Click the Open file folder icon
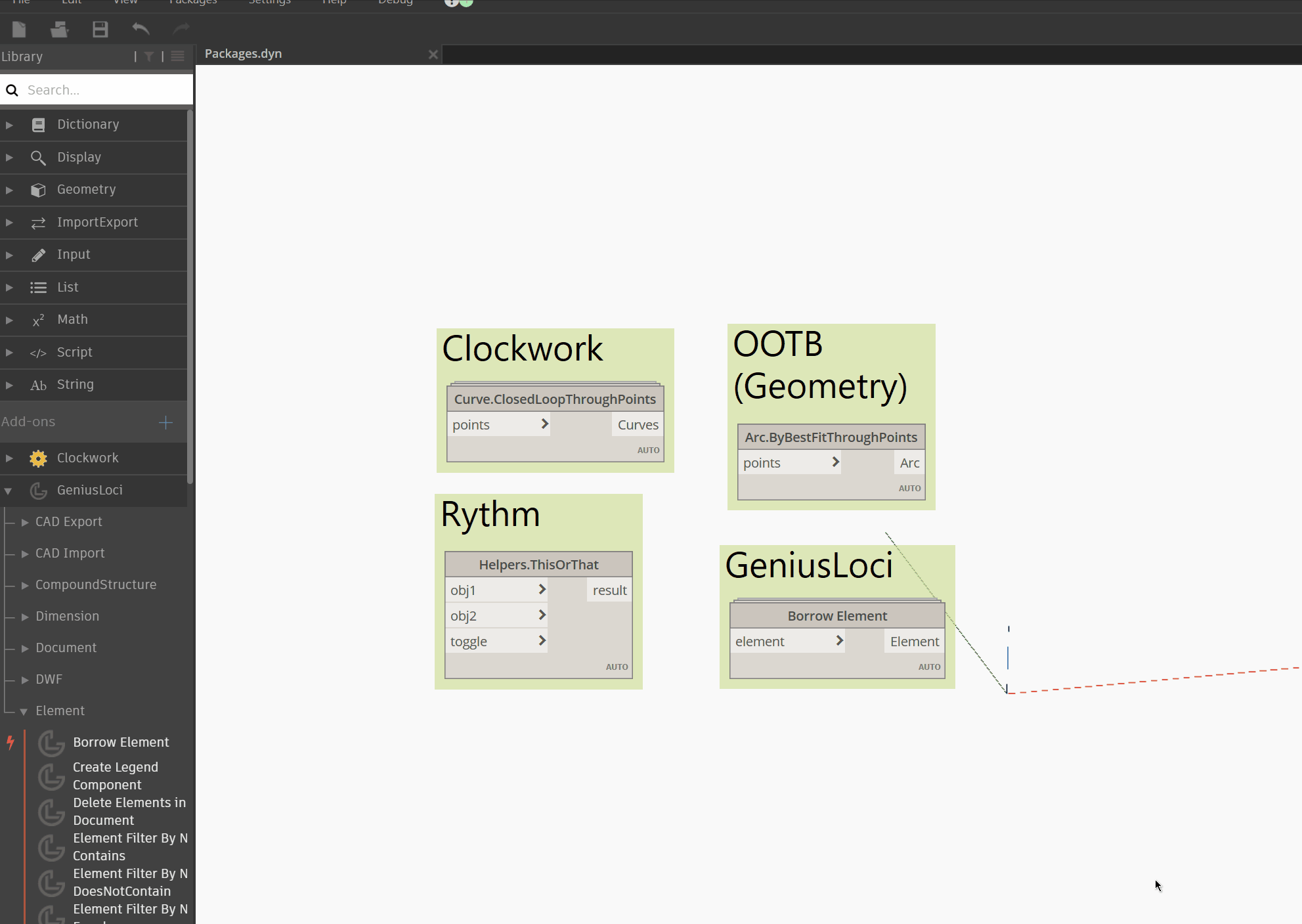The width and height of the screenshot is (1302, 924). click(60, 29)
